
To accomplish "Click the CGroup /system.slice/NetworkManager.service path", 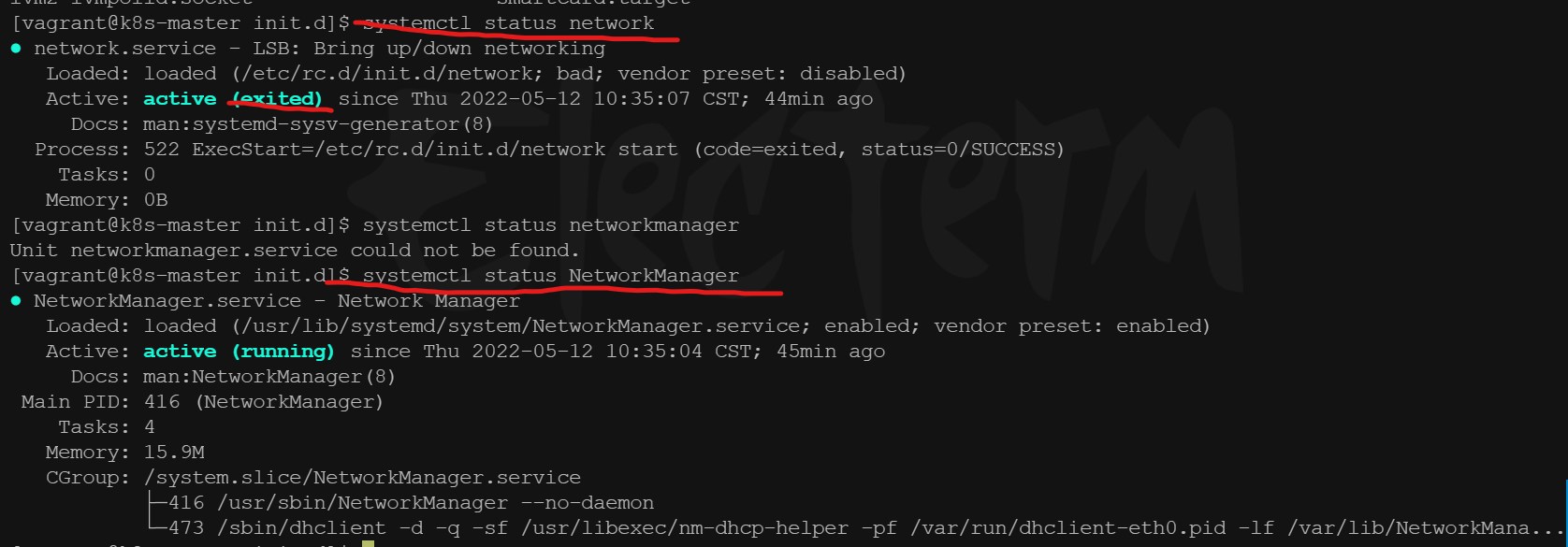I will point(362,477).
